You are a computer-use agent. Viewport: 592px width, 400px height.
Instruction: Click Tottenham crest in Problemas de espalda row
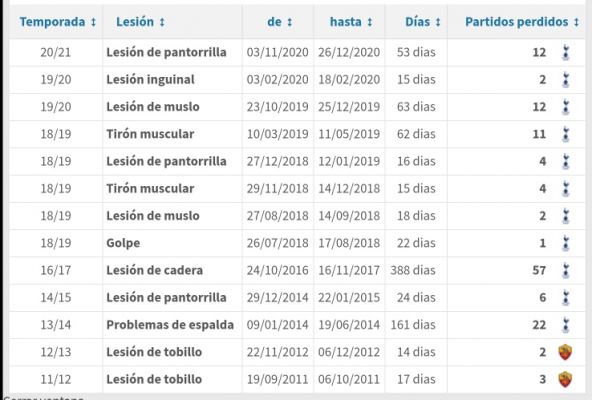point(566,325)
